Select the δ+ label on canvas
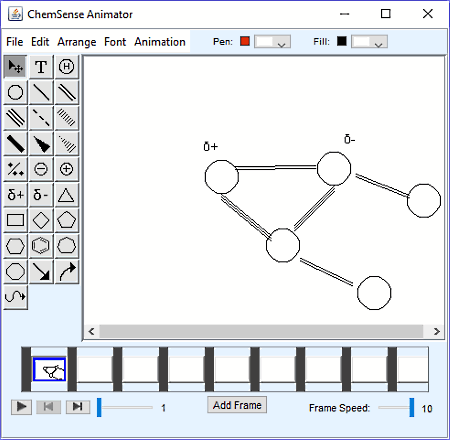The height and width of the screenshot is (440, 450). pos(210,146)
